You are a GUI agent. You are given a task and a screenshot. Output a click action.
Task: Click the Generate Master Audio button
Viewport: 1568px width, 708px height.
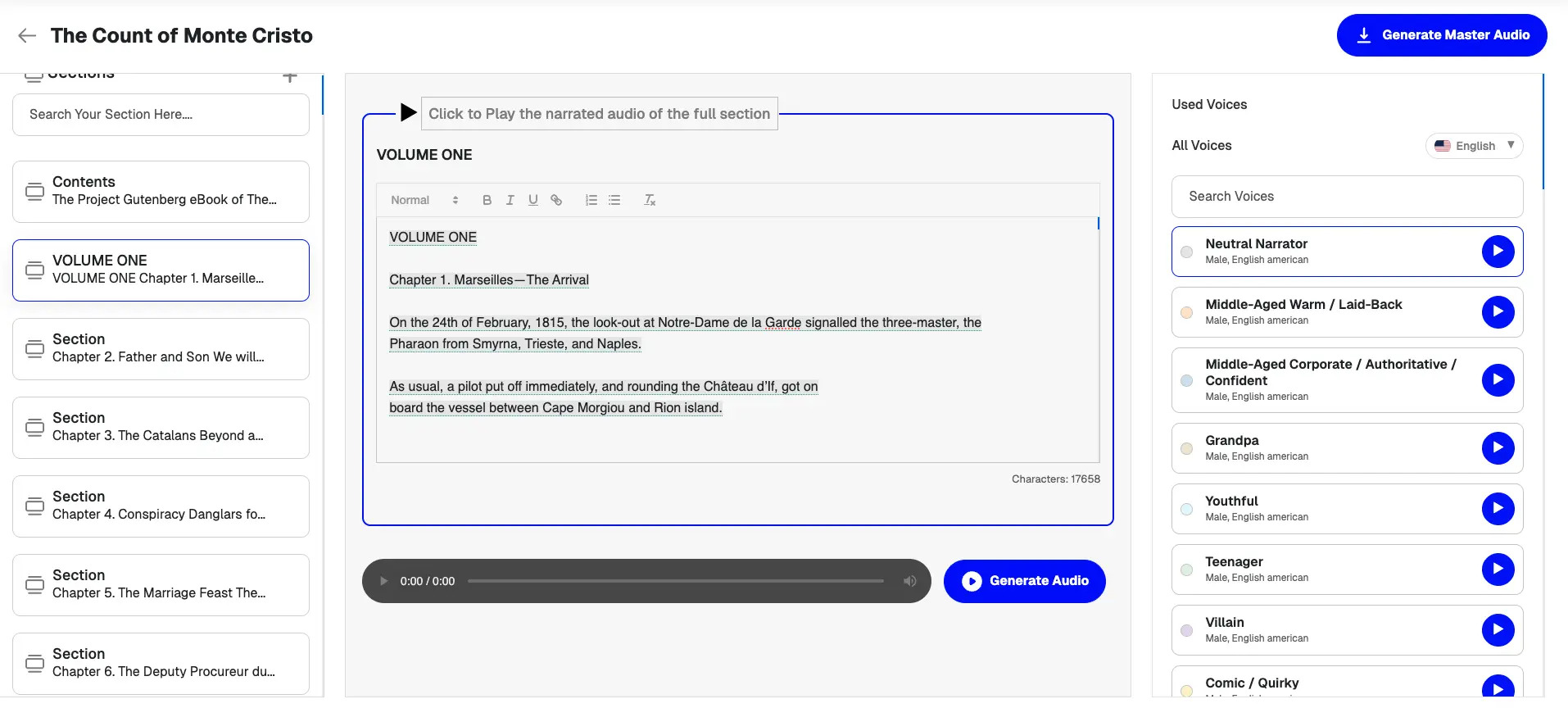1441,35
